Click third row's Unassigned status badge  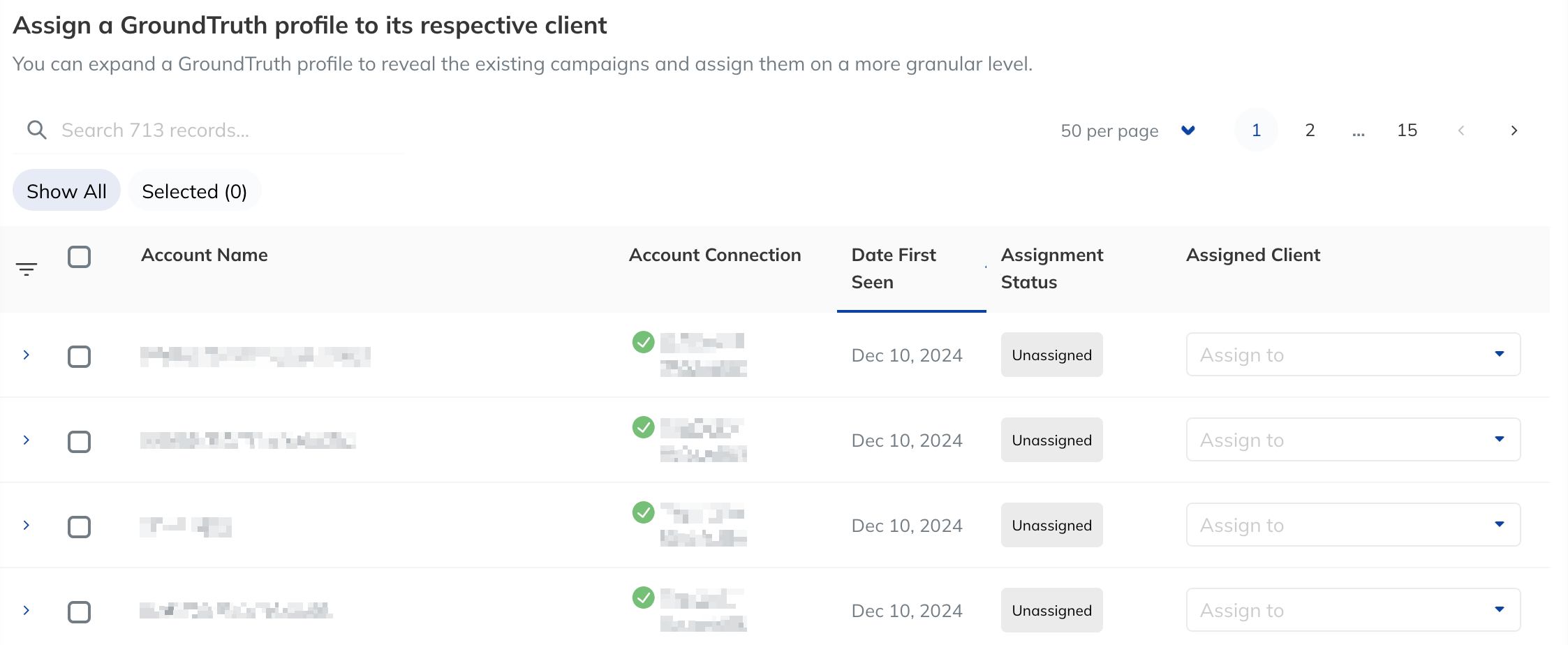(x=1051, y=525)
